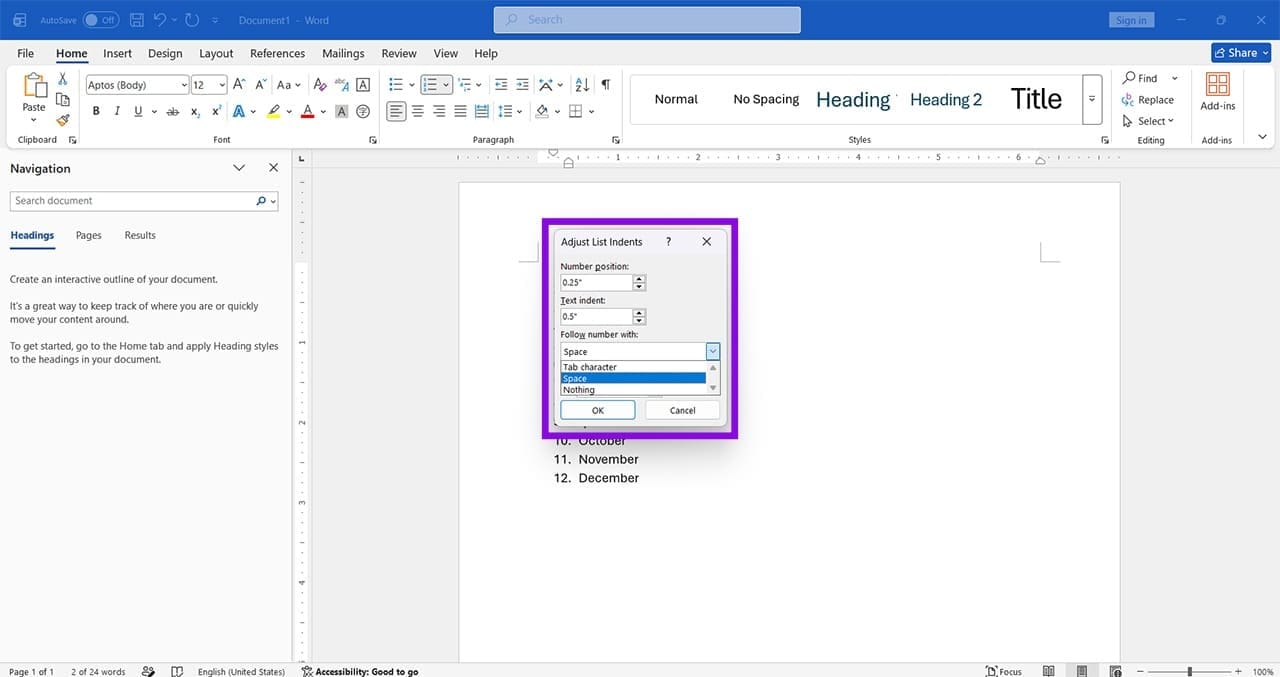Switch to Web Layout view icon
The height and width of the screenshot is (677, 1280).
1113,671
